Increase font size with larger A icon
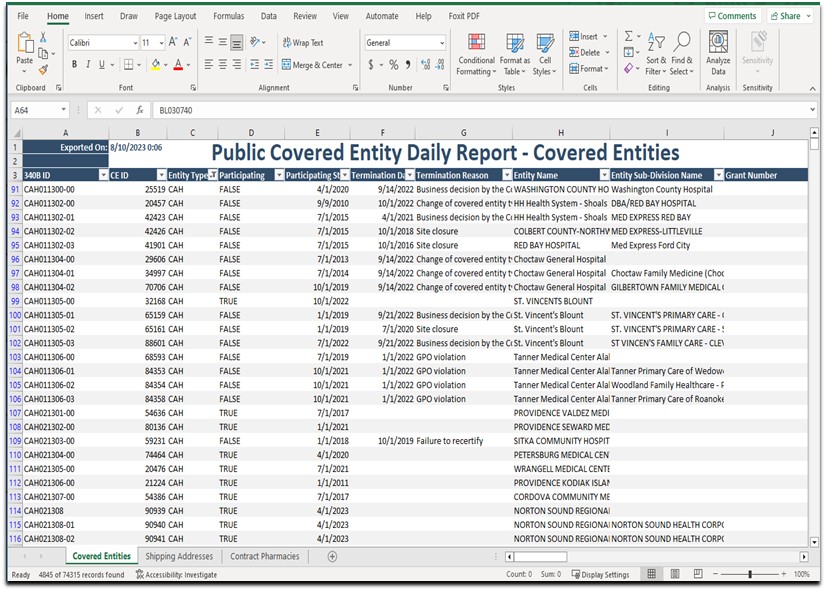826x591 pixels. [x=173, y=42]
